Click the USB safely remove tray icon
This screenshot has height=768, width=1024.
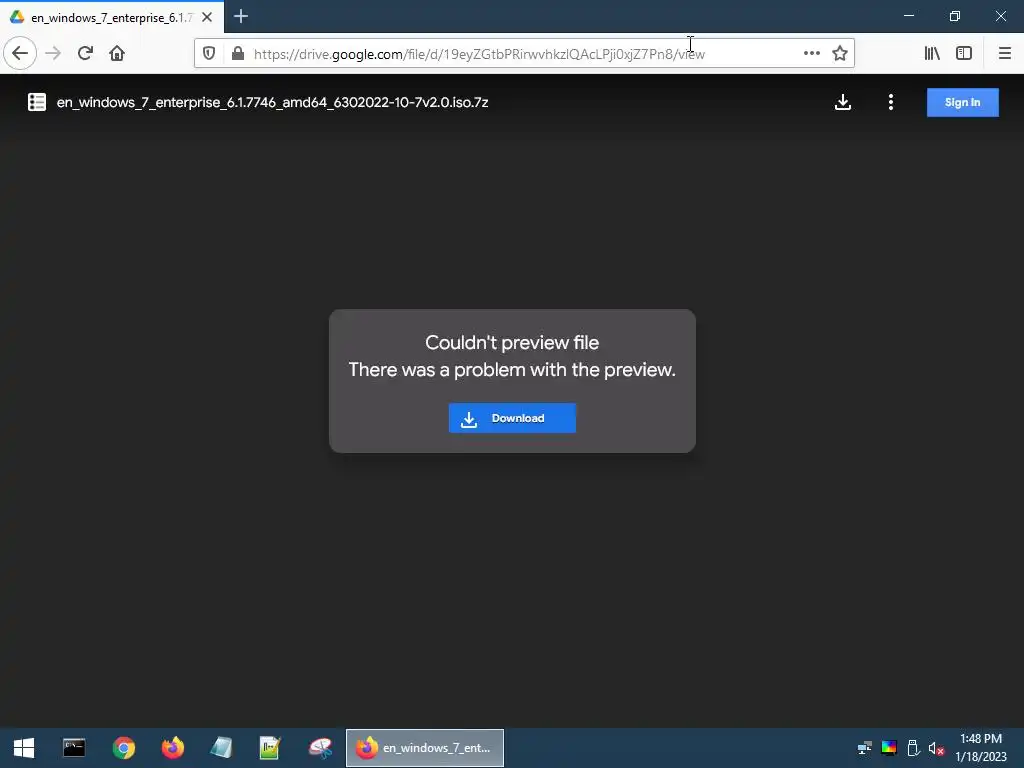pyautogui.click(x=914, y=748)
